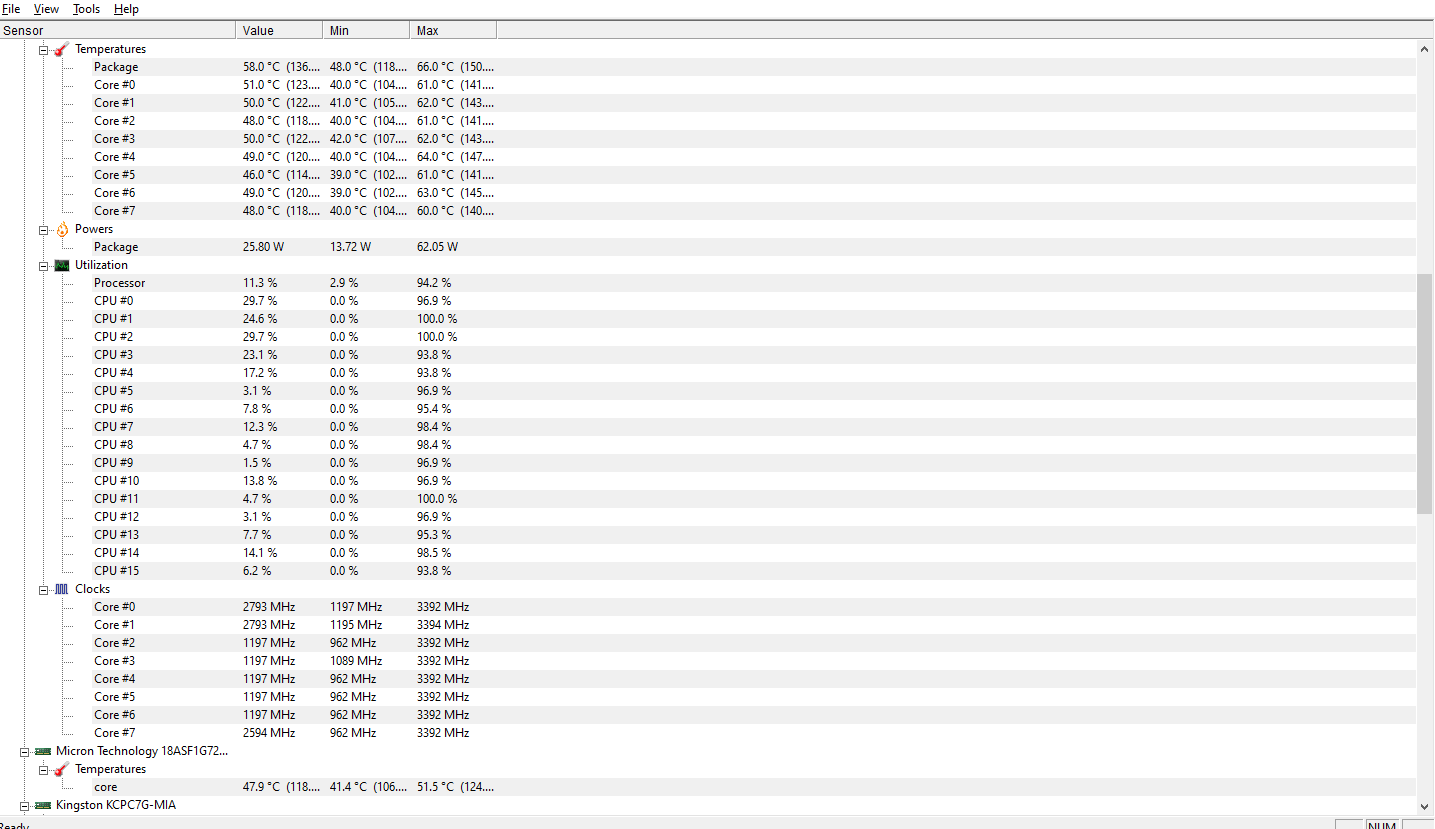Click the Max column header
This screenshot has width=1435, height=829.
coord(453,31)
